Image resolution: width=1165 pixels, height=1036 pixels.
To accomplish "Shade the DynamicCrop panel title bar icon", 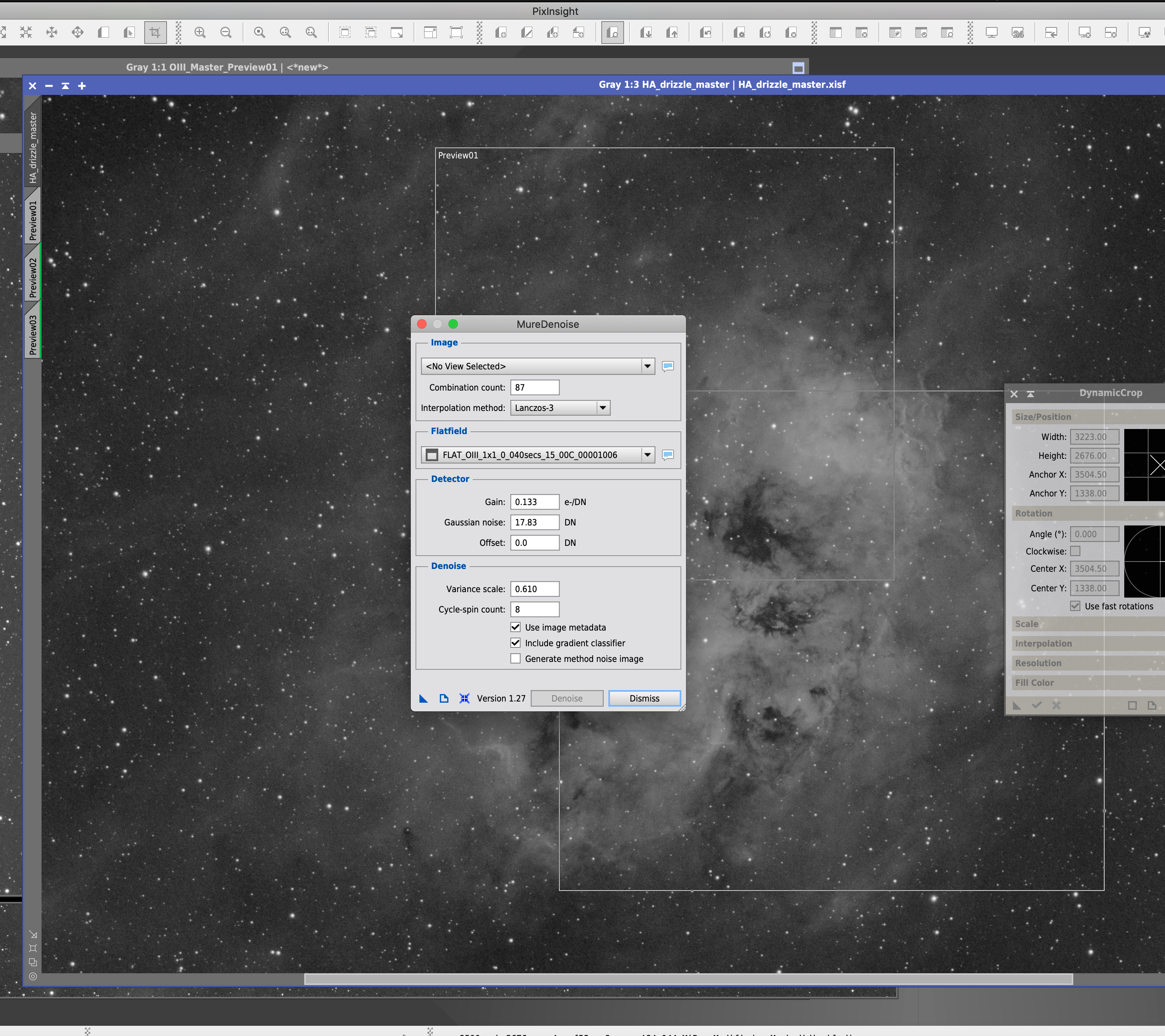I will click(x=1031, y=393).
